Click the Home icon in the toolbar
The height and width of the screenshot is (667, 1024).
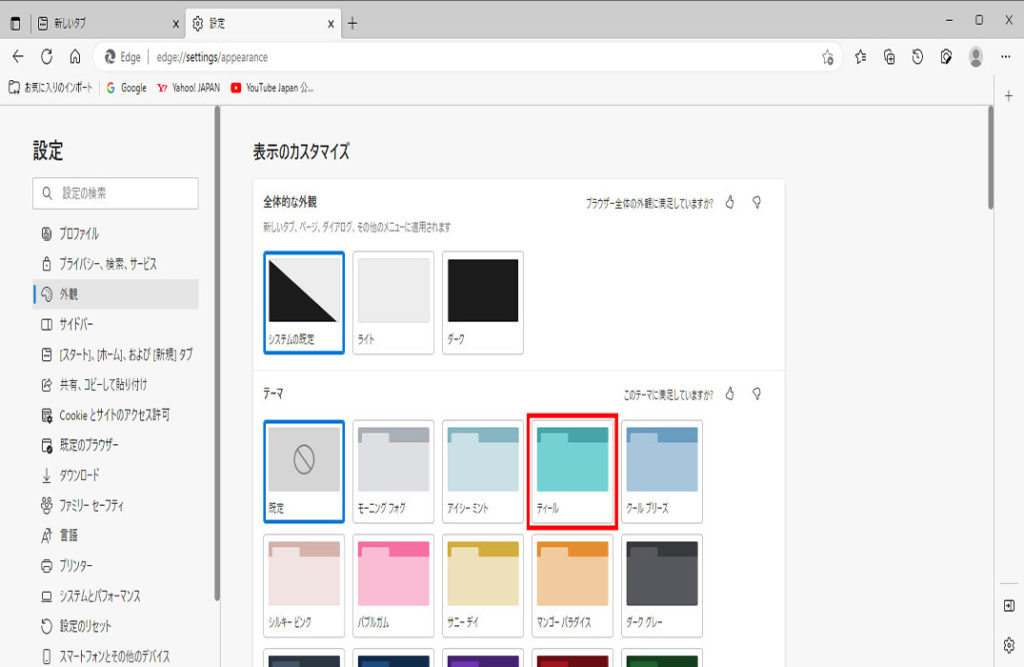point(75,57)
